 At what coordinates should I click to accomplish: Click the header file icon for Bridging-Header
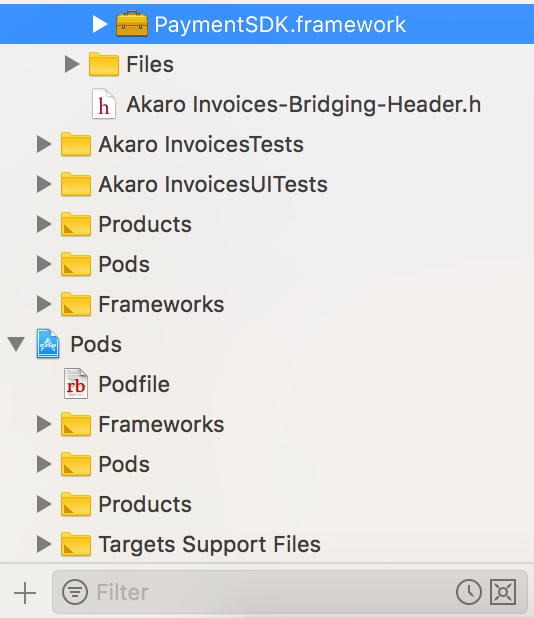(x=104, y=104)
